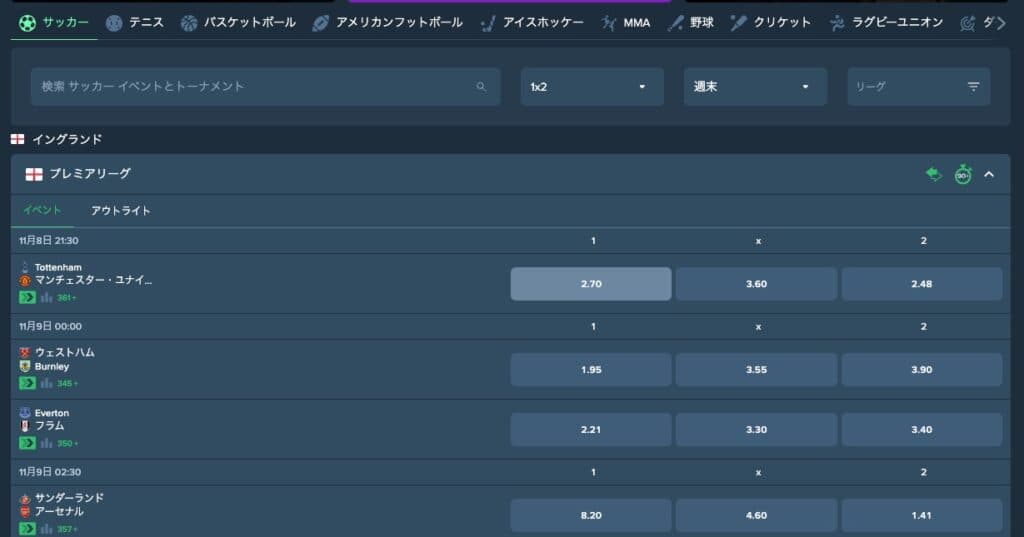Screen dimensions: 1024x537
Task: Switch to the アウトライト tab
Action: coord(120,211)
